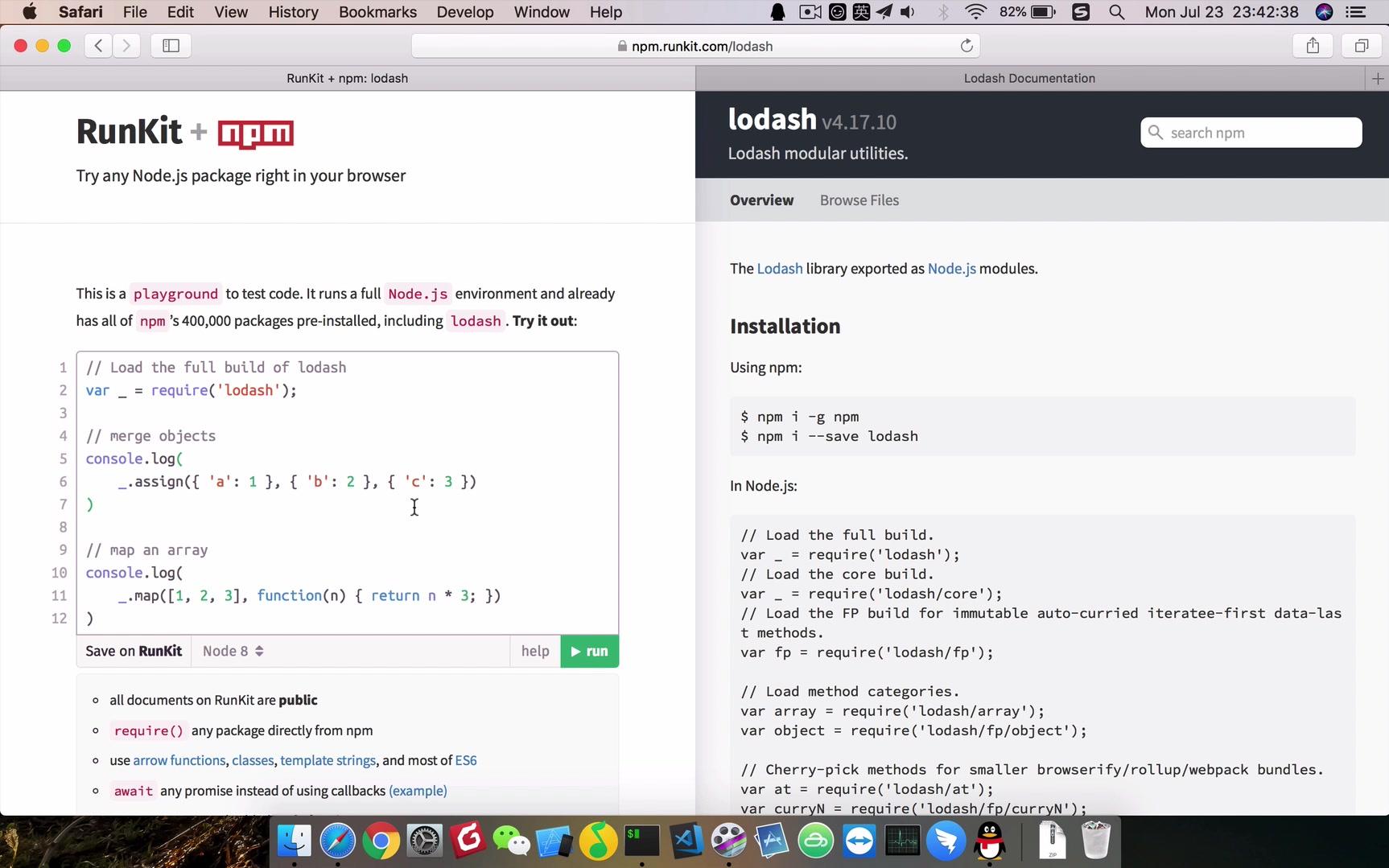Screen dimensions: 1389x868
Task: Open the classes link
Action: pos(253,760)
